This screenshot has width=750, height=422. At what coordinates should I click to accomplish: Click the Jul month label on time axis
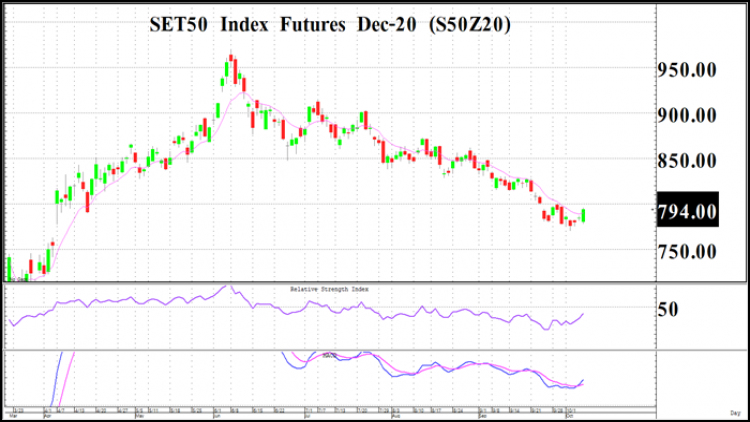[307, 416]
